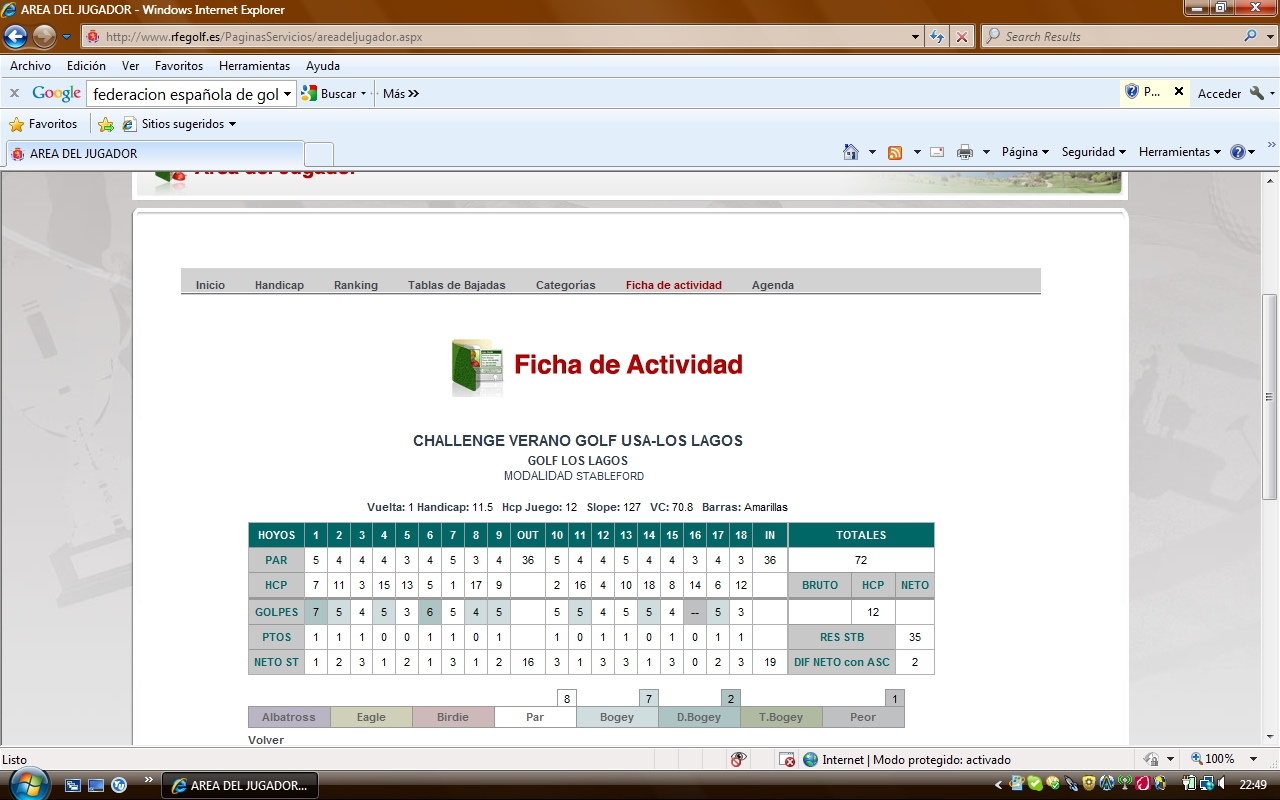Click the Eagle legend swatch
Viewport: 1280px width, 800px height.
click(371, 717)
